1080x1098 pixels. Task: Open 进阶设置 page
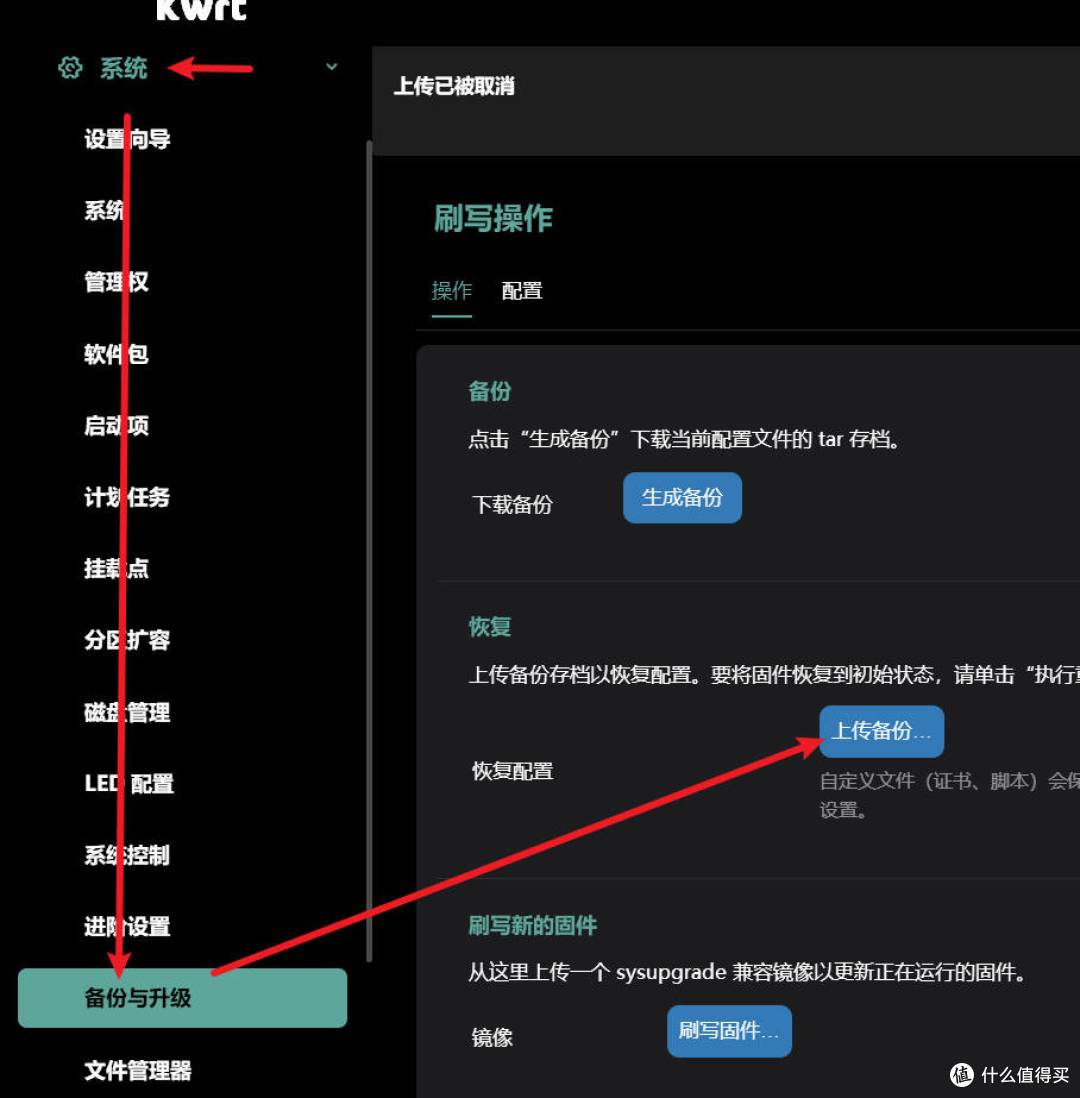pyautogui.click(x=127, y=926)
